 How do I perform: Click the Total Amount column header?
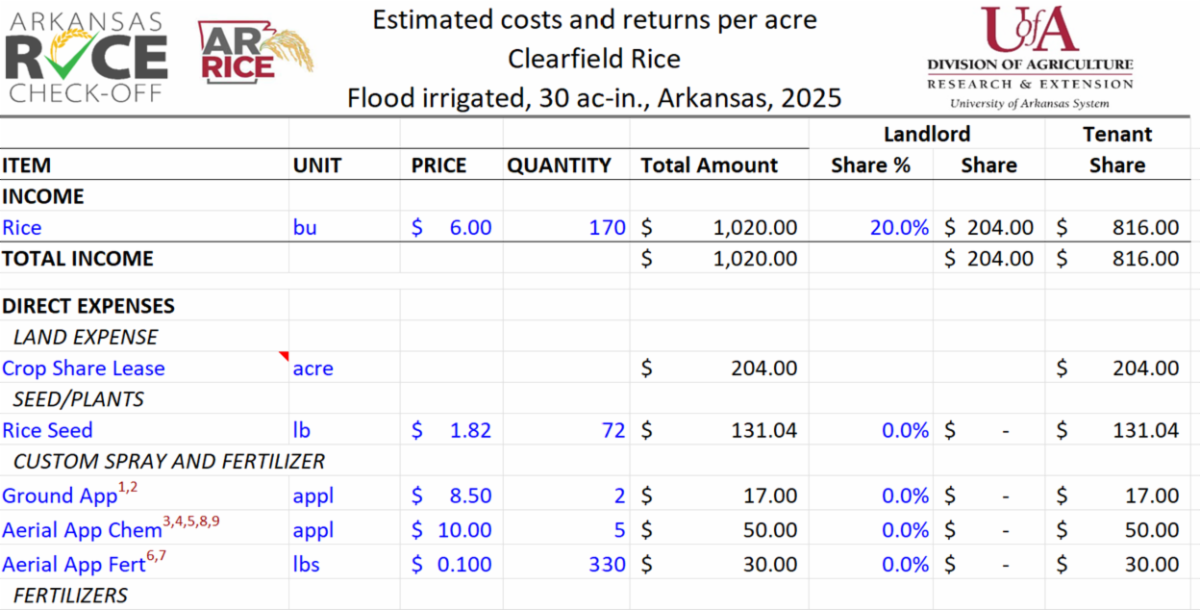(x=709, y=166)
